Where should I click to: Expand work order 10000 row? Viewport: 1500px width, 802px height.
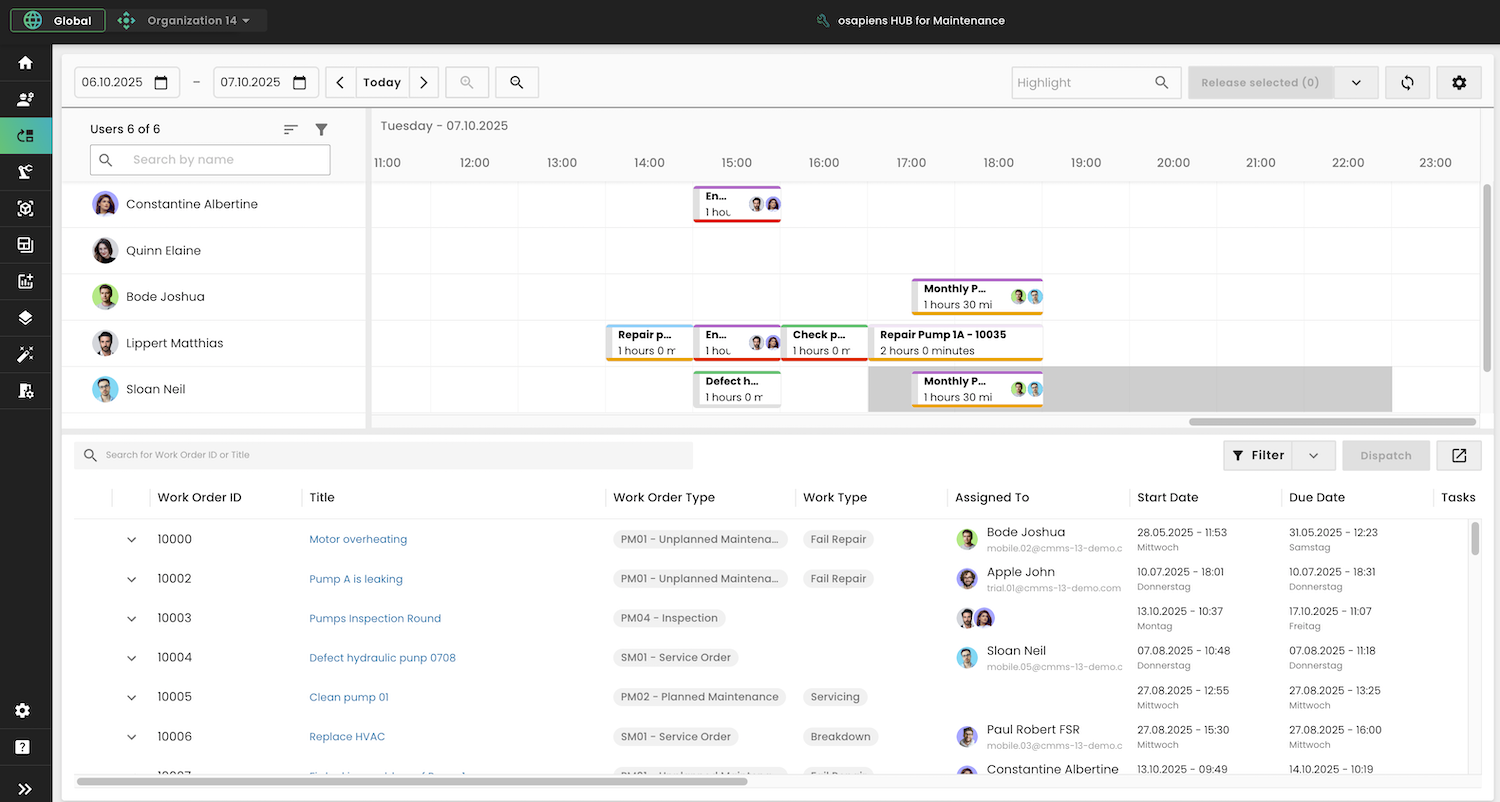(131, 539)
